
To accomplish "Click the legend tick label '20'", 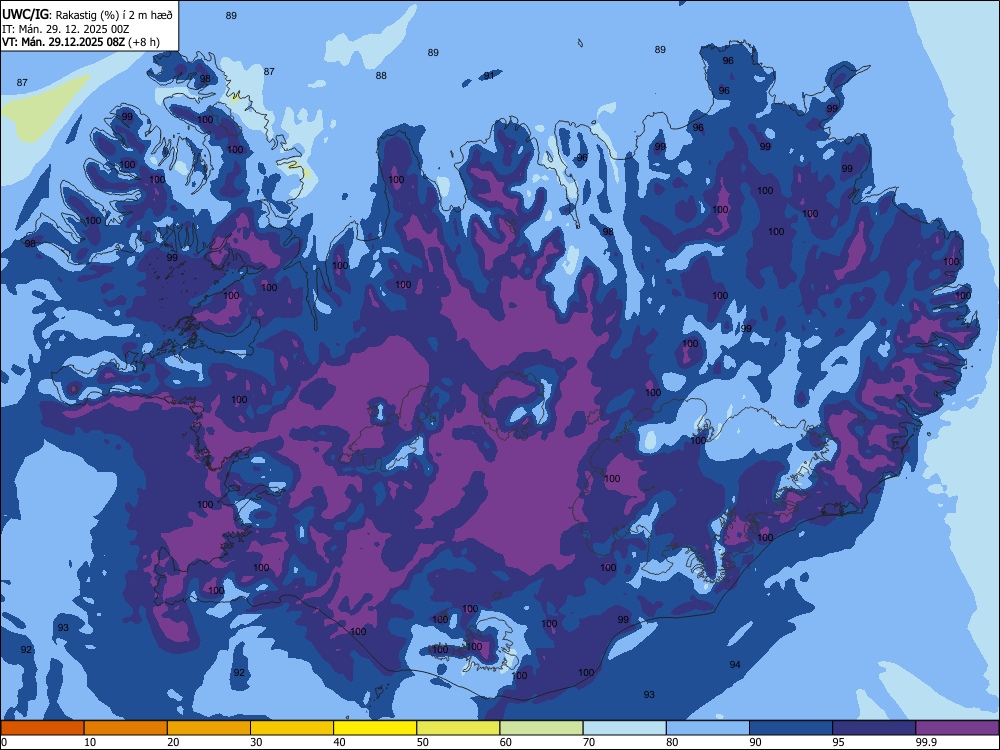I will point(173,742).
